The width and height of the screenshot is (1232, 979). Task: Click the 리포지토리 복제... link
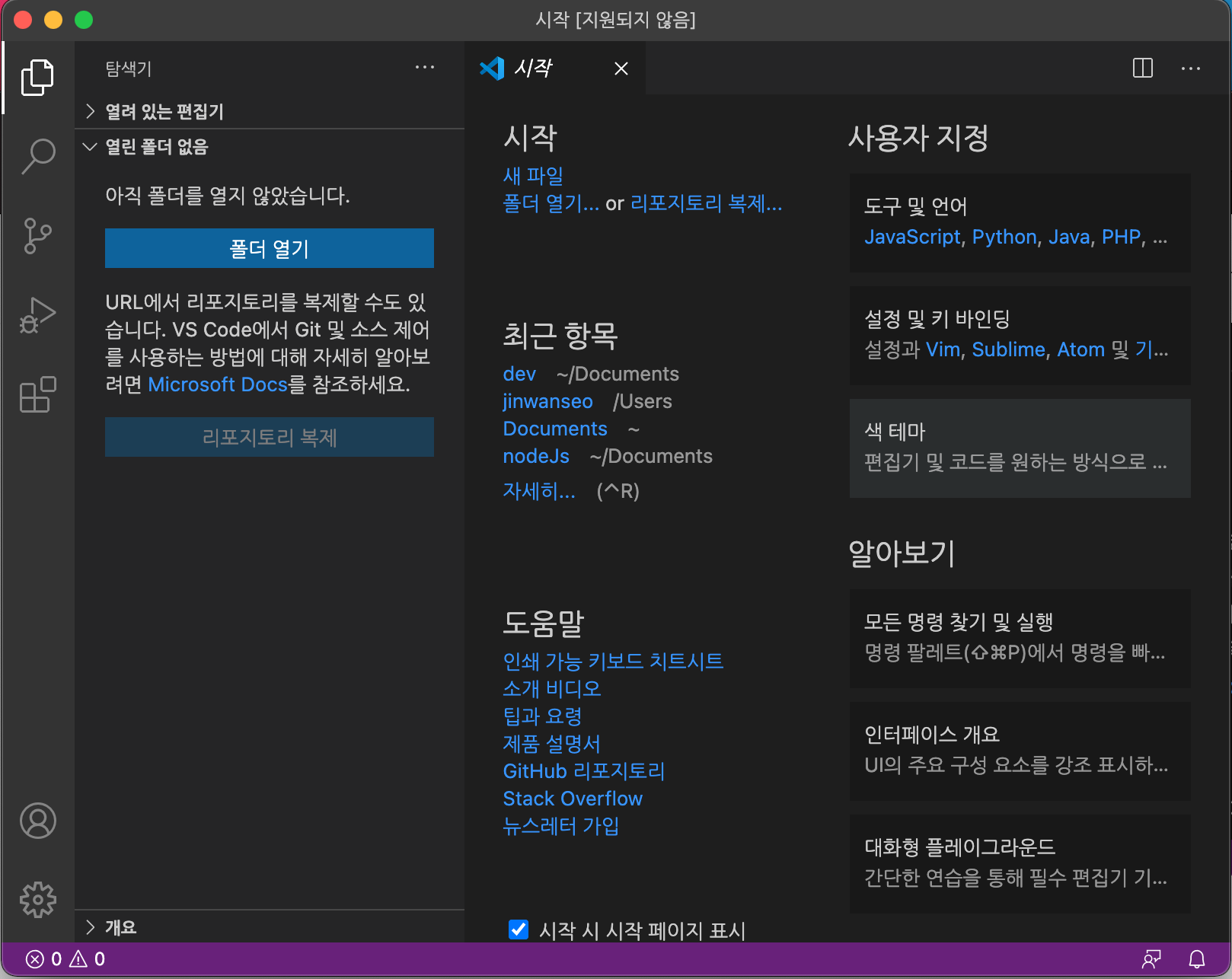(707, 203)
